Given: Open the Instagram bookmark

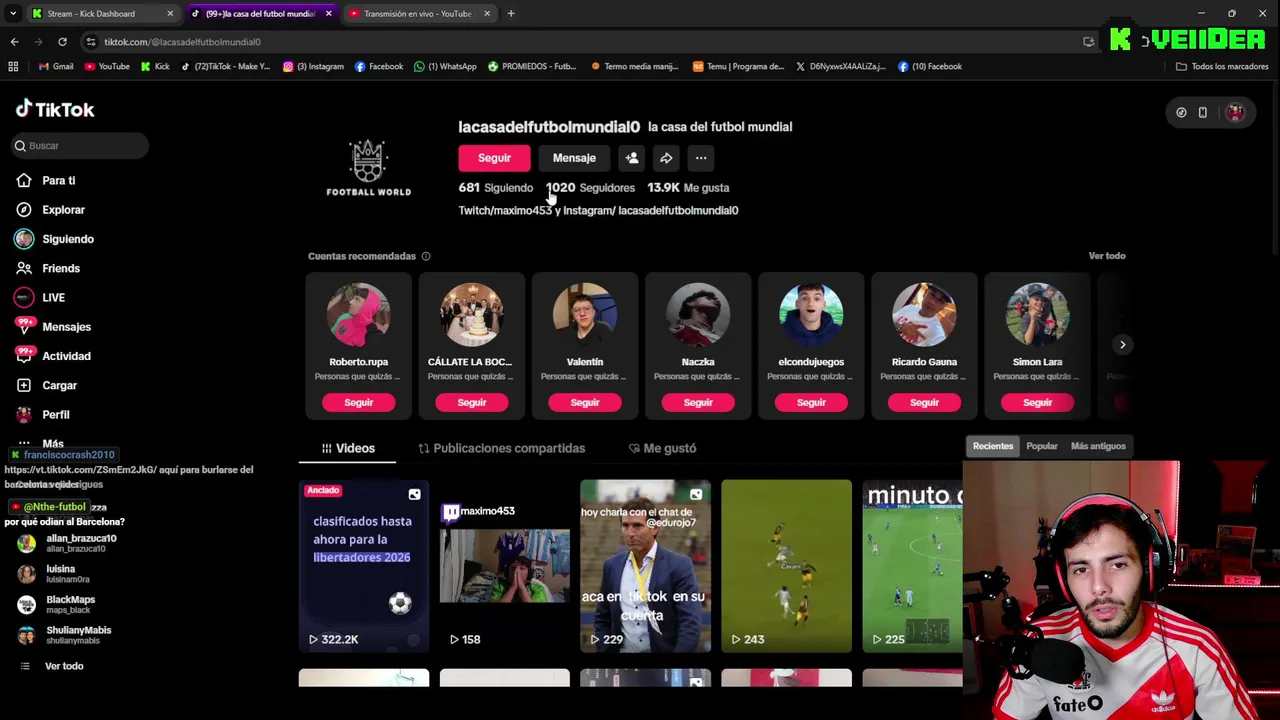Looking at the screenshot, I should coord(313,67).
